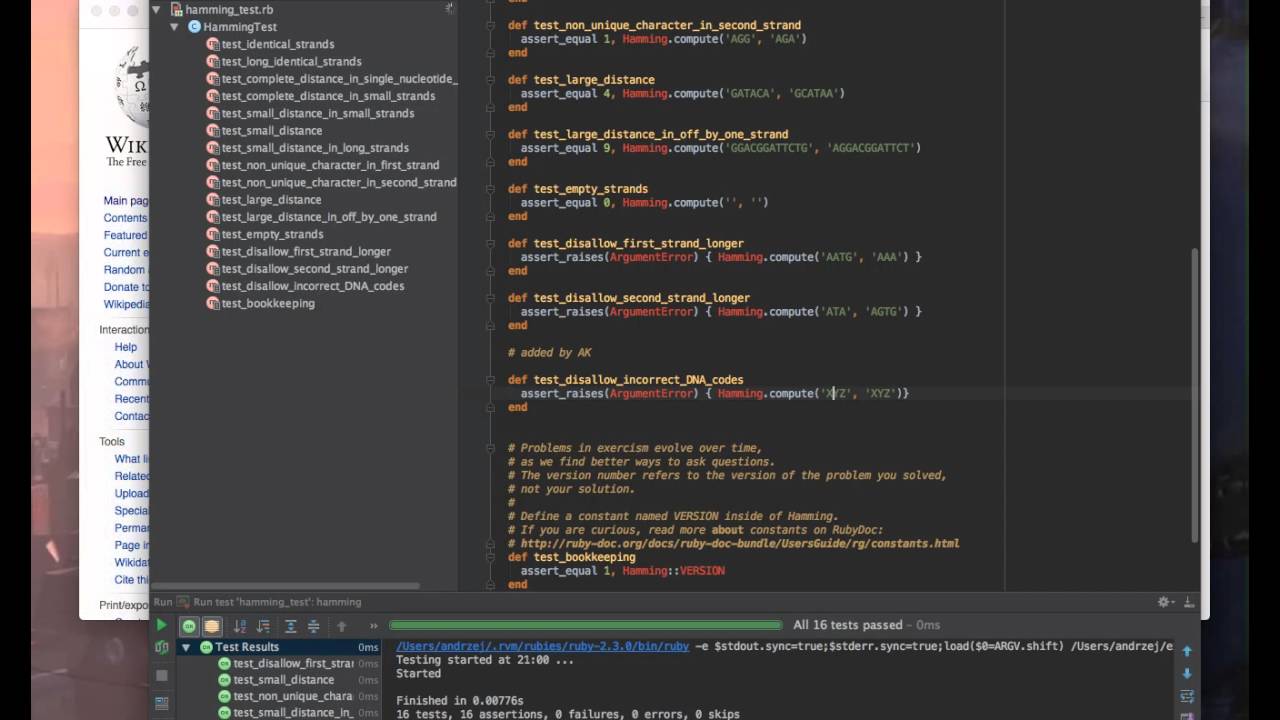
Task: Select test_large_distance_in_off_by_one_strand item
Action: pos(329,217)
